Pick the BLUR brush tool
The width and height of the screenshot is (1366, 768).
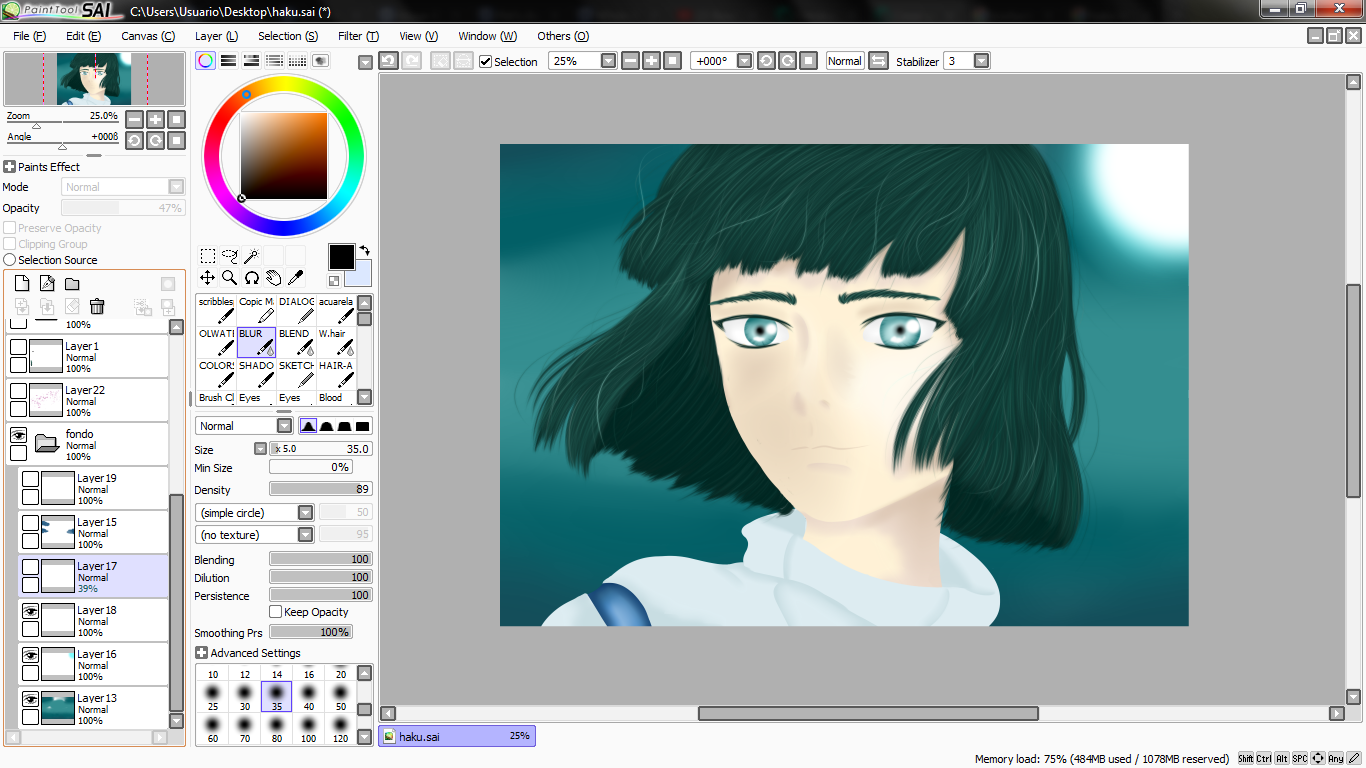[x=257, y=342]
